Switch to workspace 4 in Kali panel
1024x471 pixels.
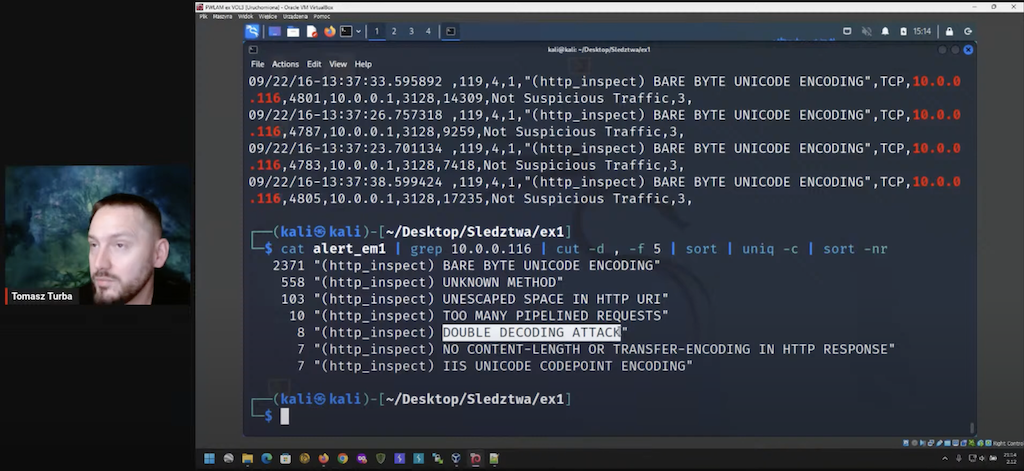pos(428,32)
